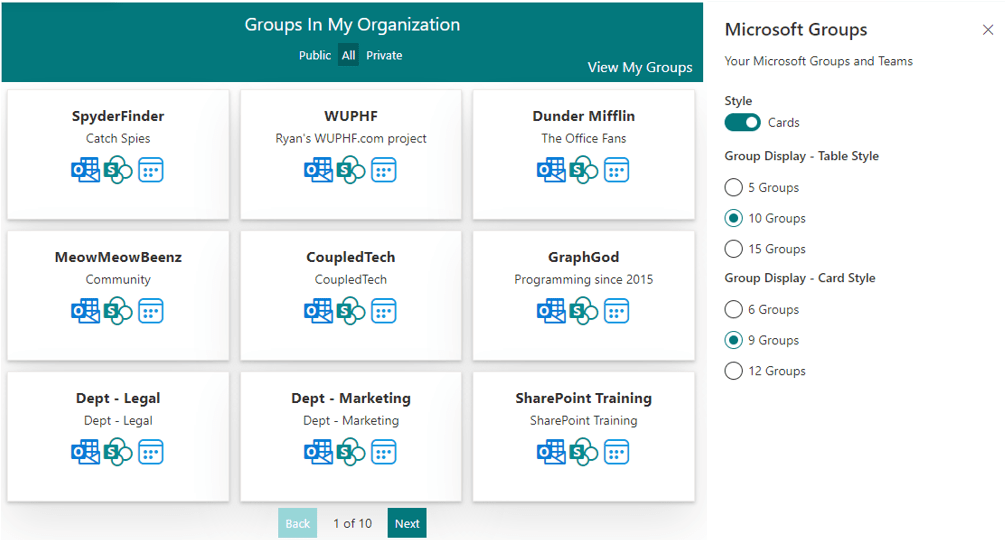Screen dimensions: 1005x540
Task: Open Outlook icon on MeowMeowBeenz card
Action: (85, 311)
